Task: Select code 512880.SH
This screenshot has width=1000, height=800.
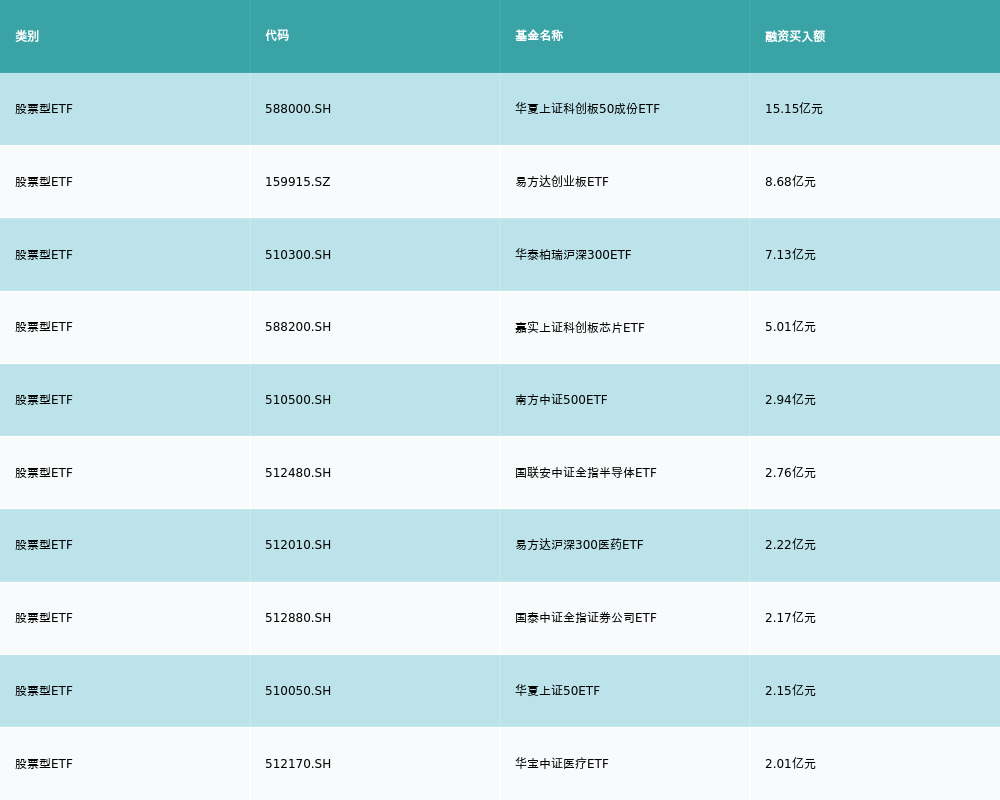Action: pyautogui.click(x=298, y=618)
